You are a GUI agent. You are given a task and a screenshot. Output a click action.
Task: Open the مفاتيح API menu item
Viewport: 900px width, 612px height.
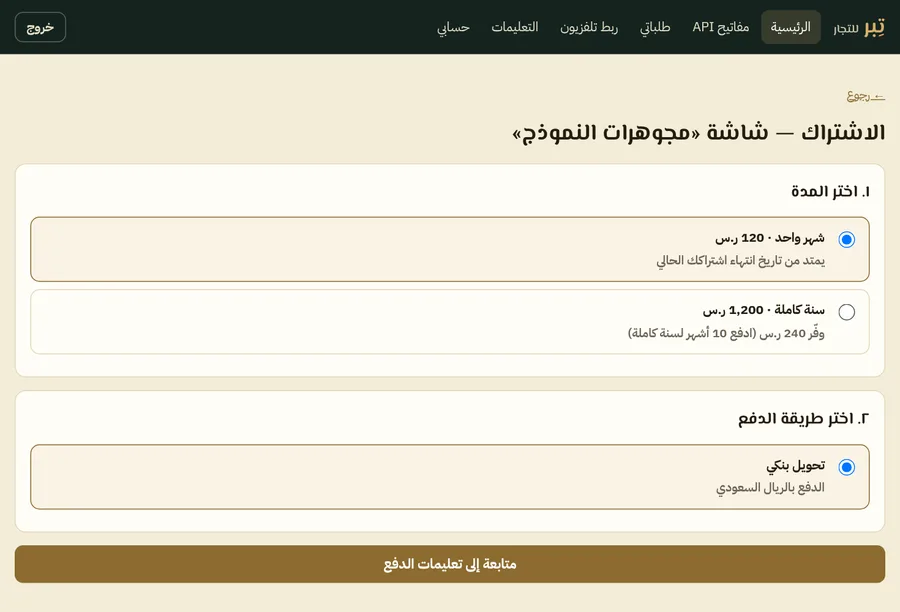720,27
